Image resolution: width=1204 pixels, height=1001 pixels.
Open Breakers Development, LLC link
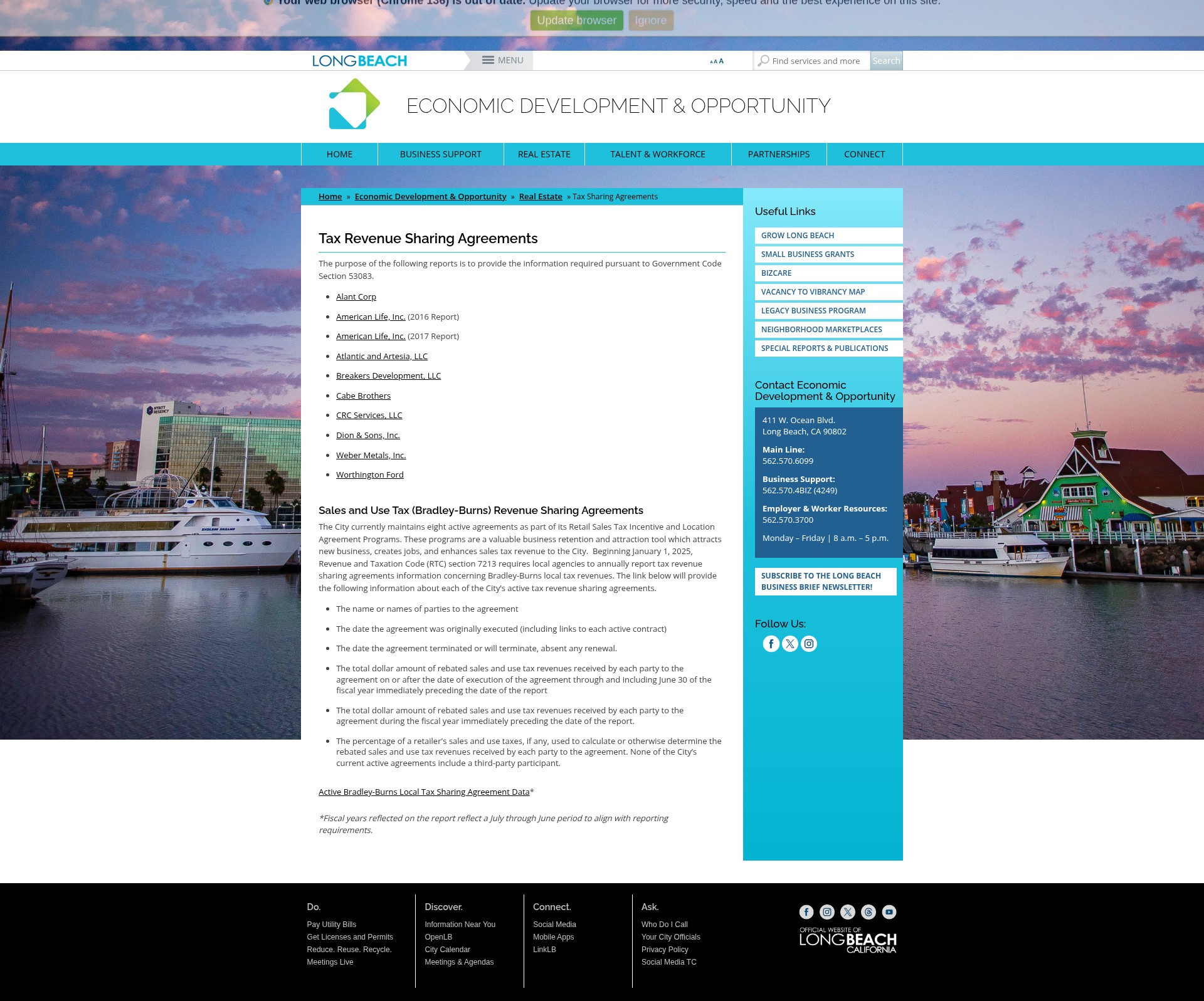[x=389, y=376]
